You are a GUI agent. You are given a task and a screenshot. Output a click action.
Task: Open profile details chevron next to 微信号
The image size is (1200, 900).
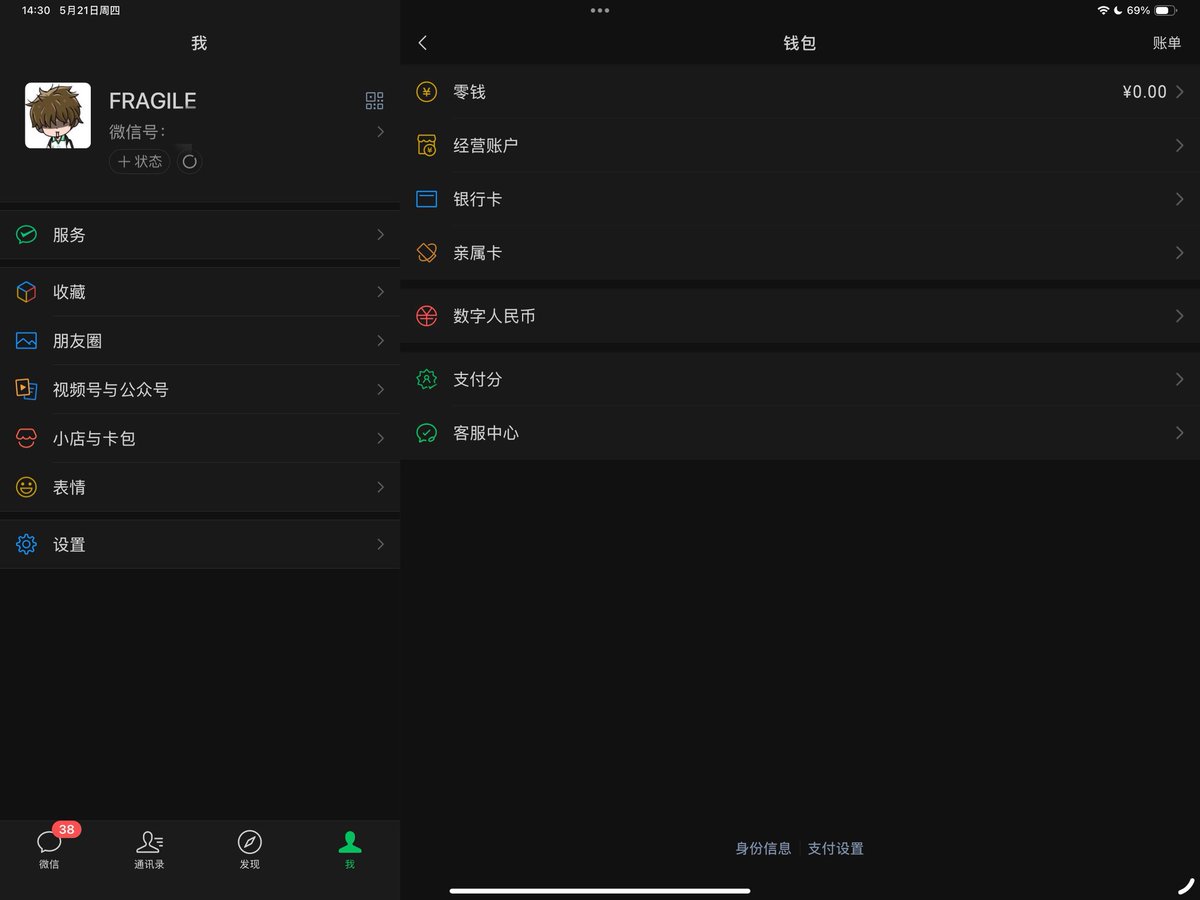coord(380,131)
